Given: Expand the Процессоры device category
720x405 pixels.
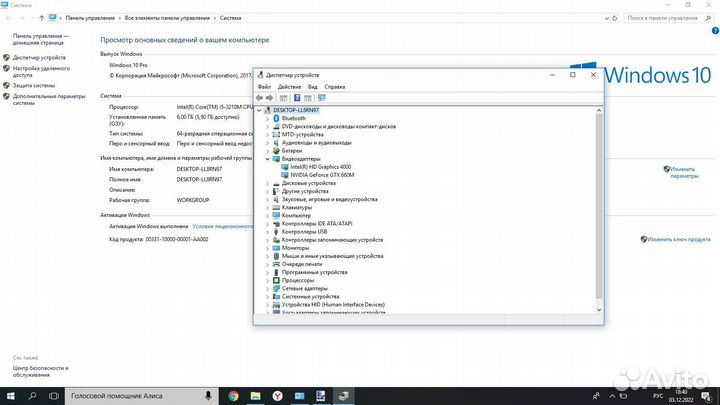Looking at the screenshot, I should [x=267, y=280].
